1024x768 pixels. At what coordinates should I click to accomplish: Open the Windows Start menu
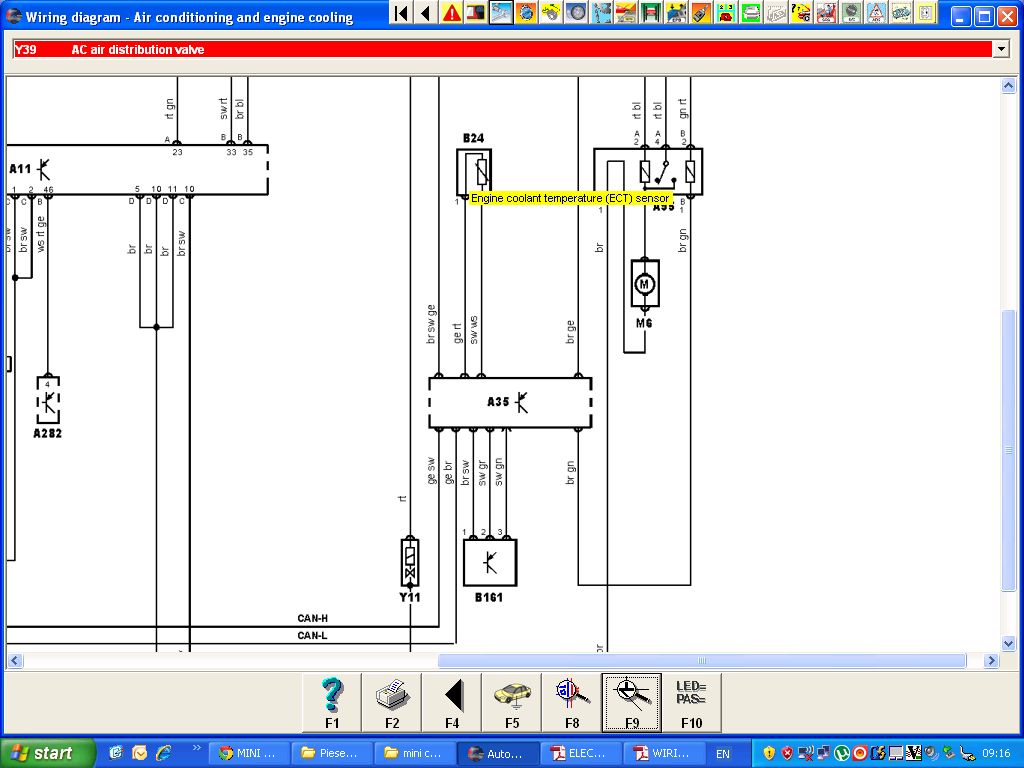pyautogui.click(x=48, y=753)
